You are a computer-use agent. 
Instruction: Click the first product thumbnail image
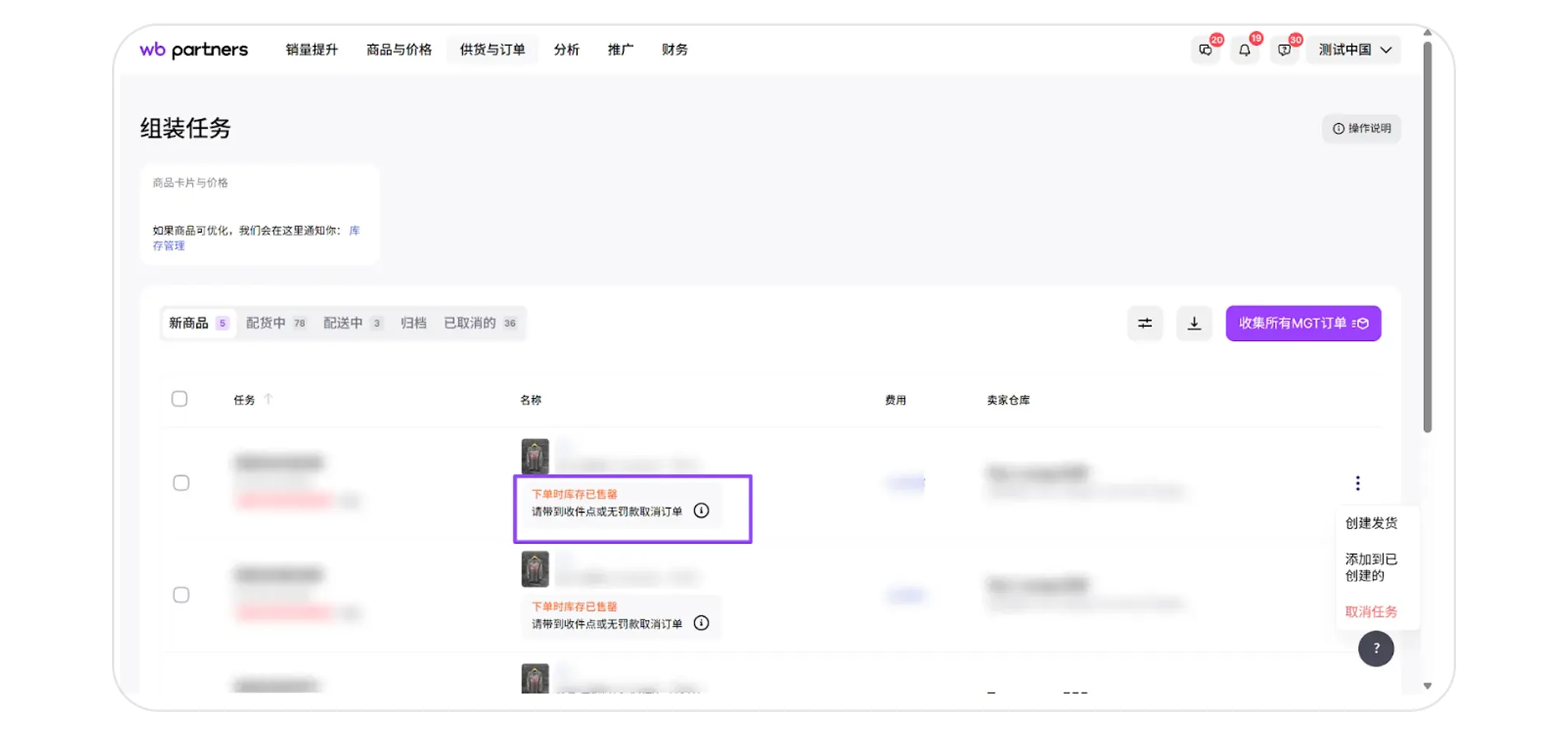point(535,456)
